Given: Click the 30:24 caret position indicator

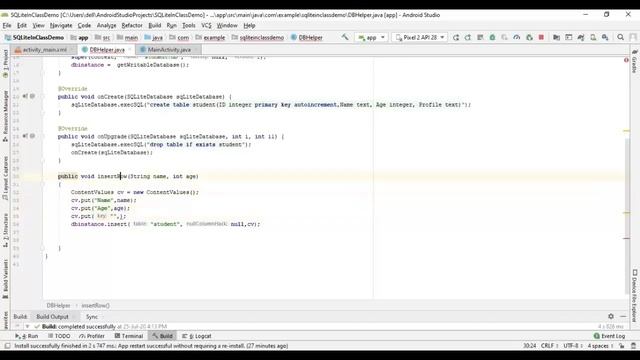Looking at the screenshot, I should pos(529,346).
